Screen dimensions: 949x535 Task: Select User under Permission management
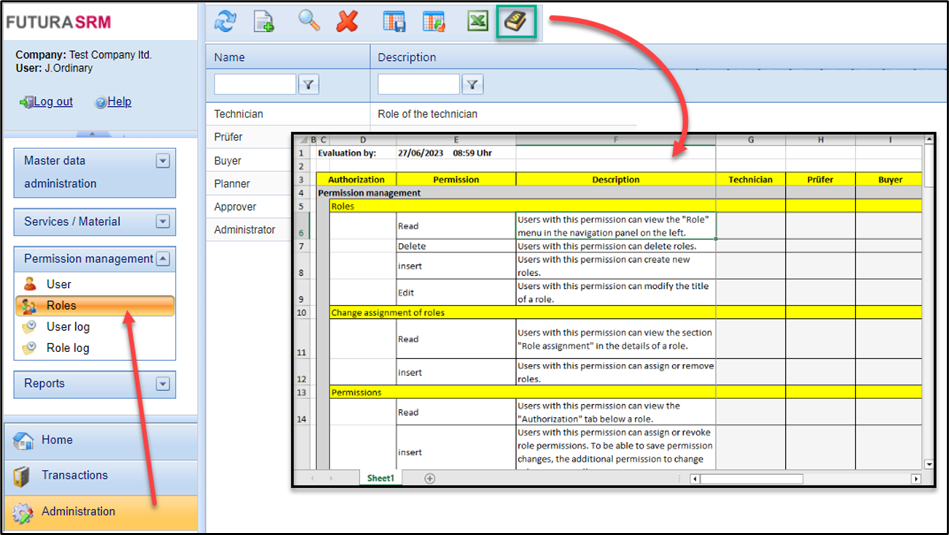click(x=59, y=284)
